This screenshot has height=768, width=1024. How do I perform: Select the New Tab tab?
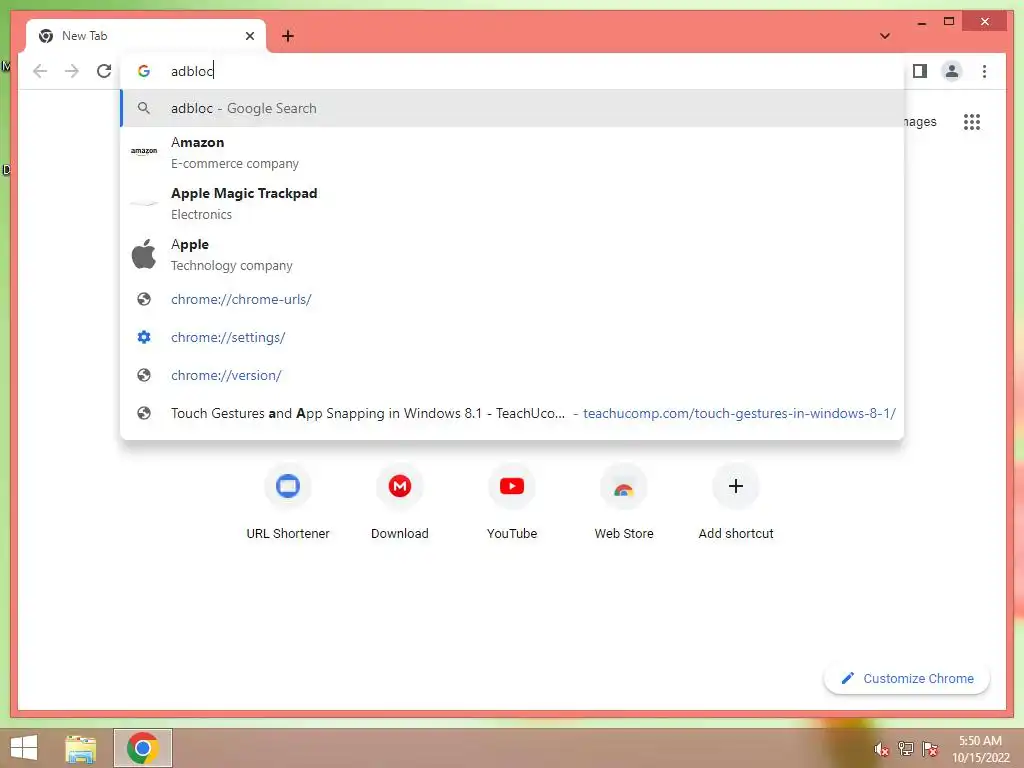(146, 36)
